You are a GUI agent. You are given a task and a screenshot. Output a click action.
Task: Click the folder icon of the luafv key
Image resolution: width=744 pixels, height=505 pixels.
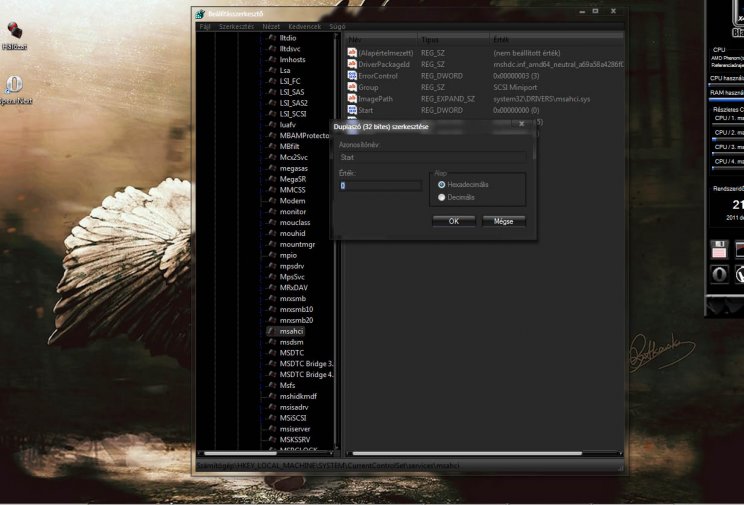pos(272,124)
